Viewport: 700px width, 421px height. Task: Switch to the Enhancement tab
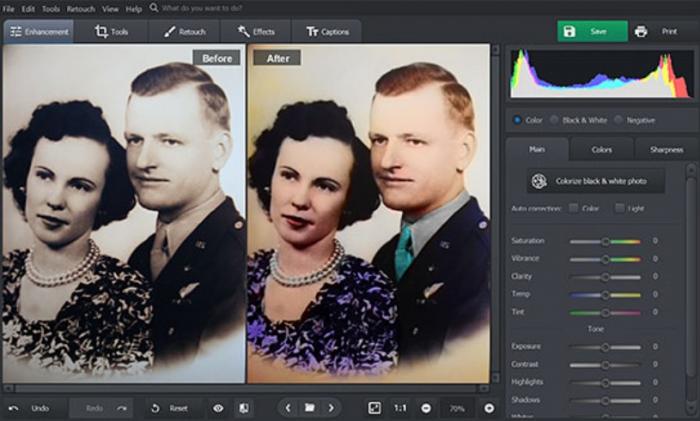point(39,32)
